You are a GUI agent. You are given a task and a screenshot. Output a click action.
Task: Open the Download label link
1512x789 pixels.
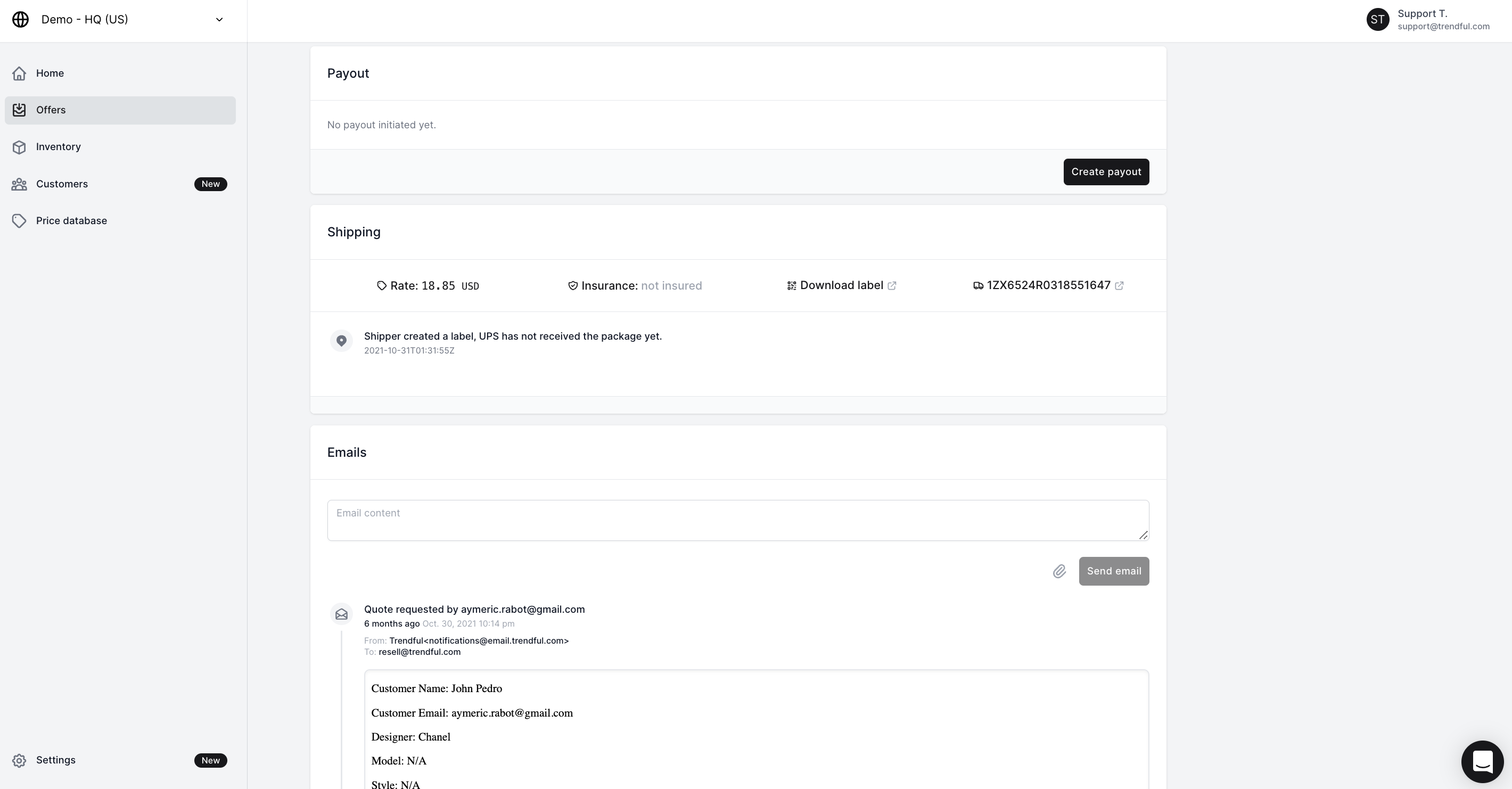pyautogui.click(x=841, y=285)
